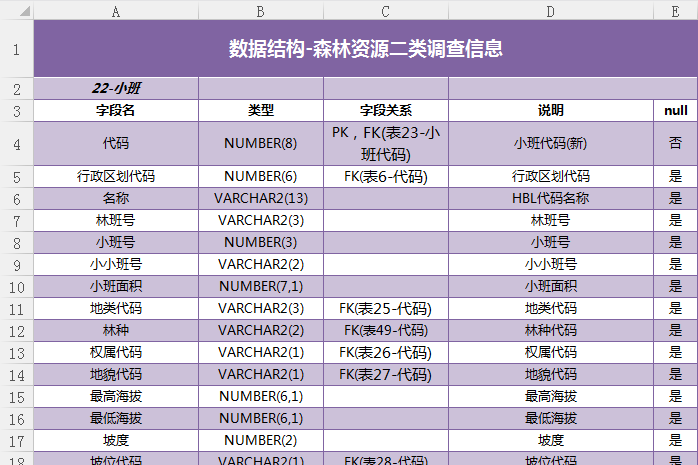Viewport: 698px width, 465px height.
Task: Select the cell labeled 22-小班
Action: [116, 88]
